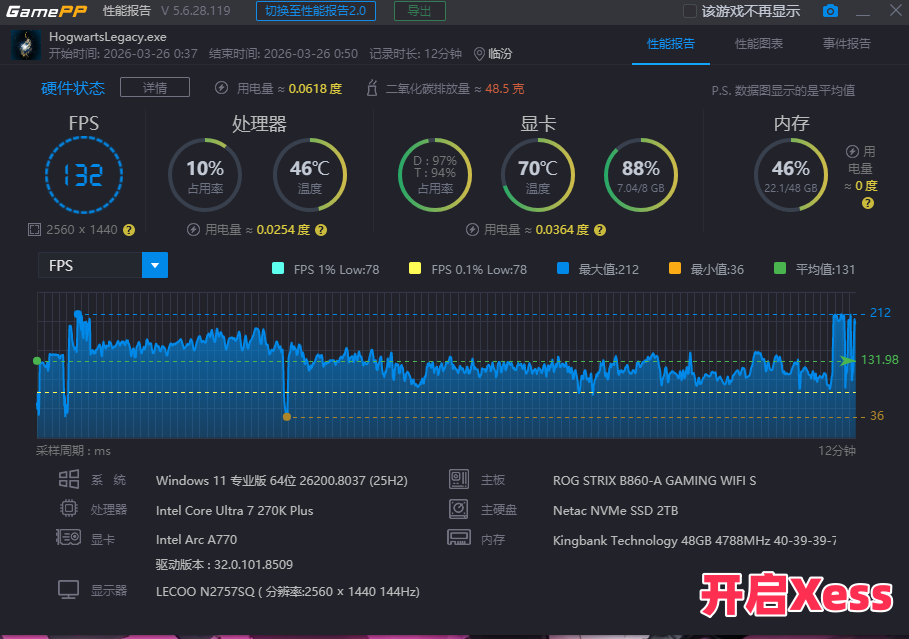Image resolution: width=909 pixels, height=639 pixels.
Task: Click the cyan FPS 1% Low swatch
Action: click(278, 268)
